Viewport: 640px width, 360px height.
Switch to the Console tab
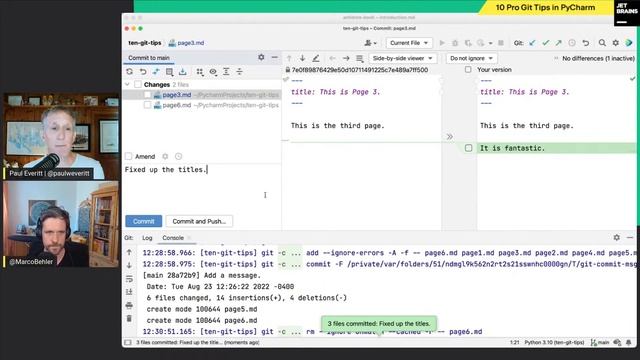pos(173,238)
